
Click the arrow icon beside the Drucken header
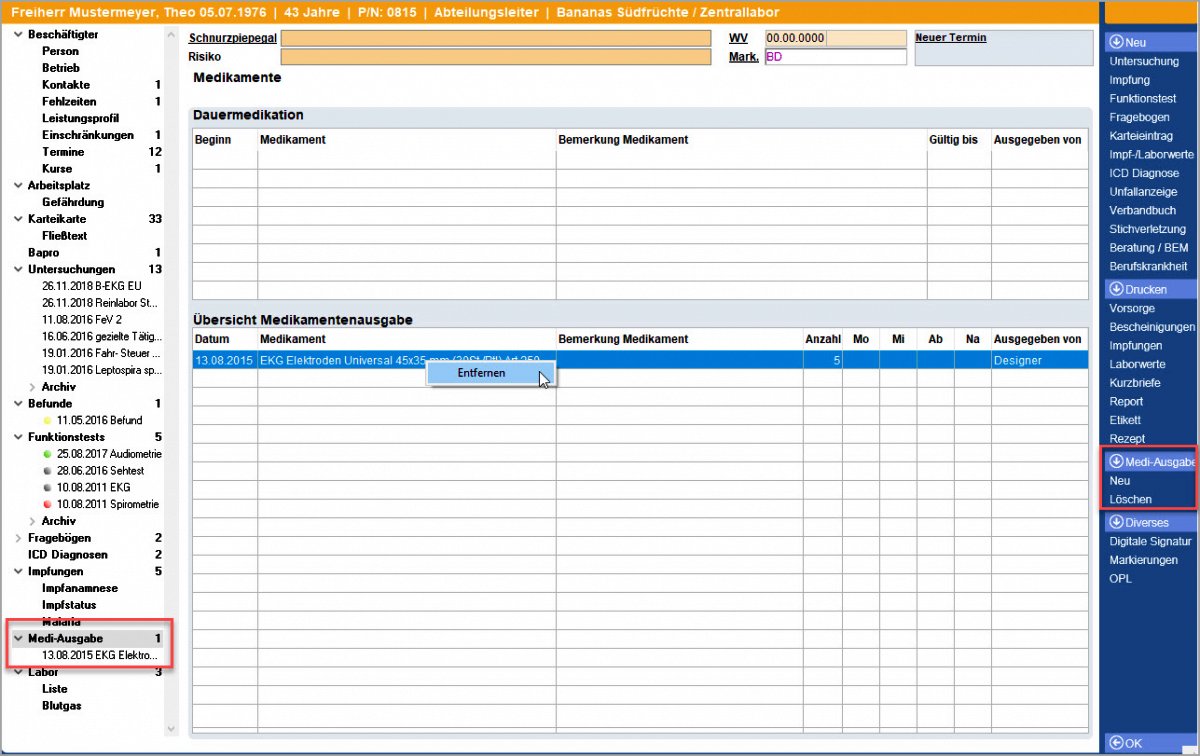point(1116,289)
